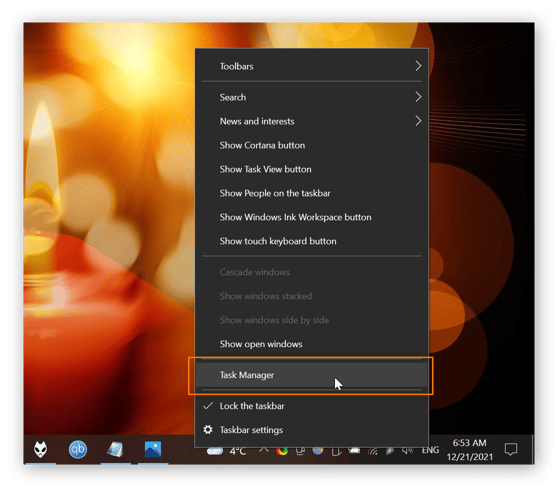Viewport: 559px width, 488px height.
Task: Open the clock showing 6:53 AM
Action: pos(470,450)
